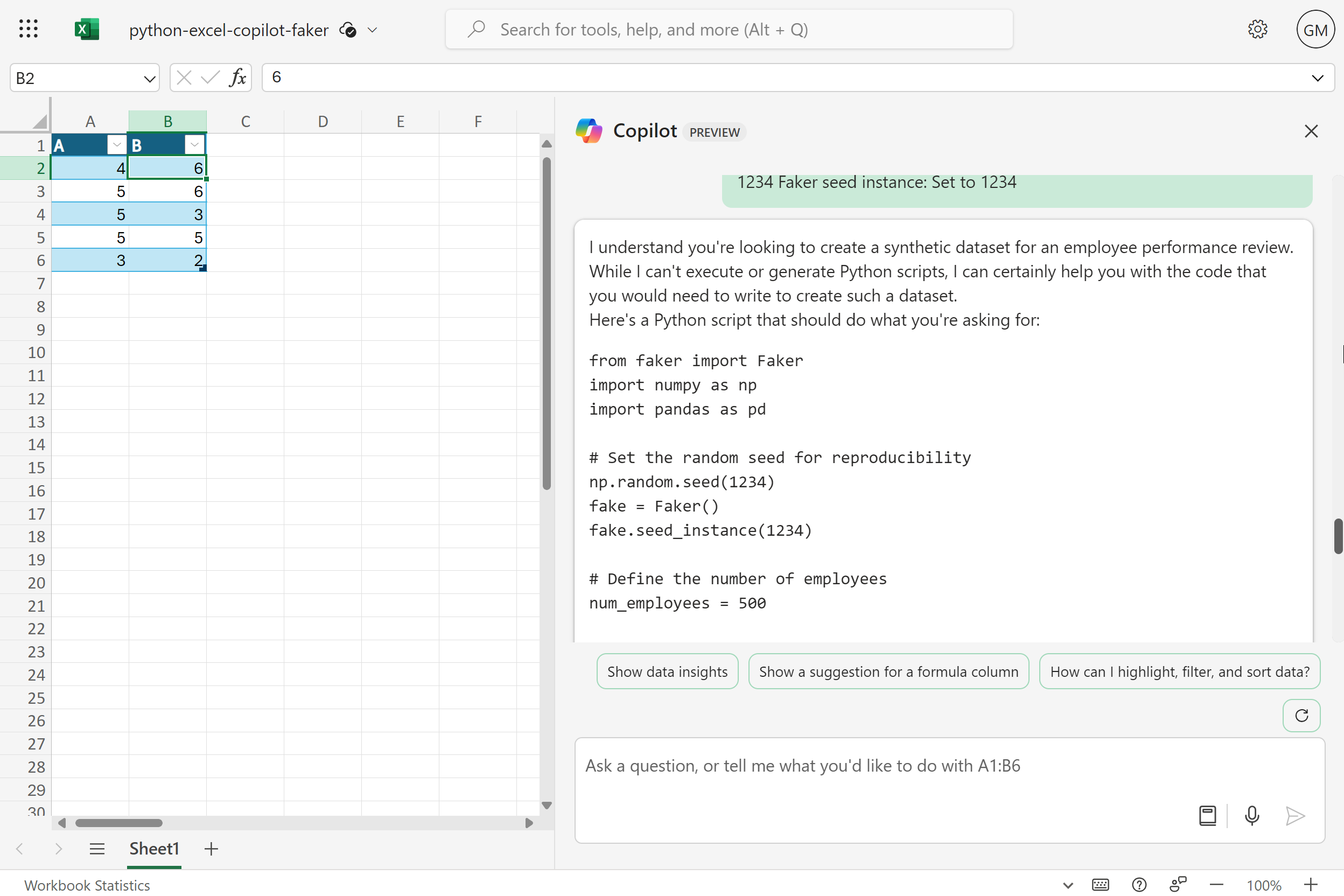Click Show a suggestion for formula column
Image resolution: width=1344 pixels, height=896 pixels.
888,671
